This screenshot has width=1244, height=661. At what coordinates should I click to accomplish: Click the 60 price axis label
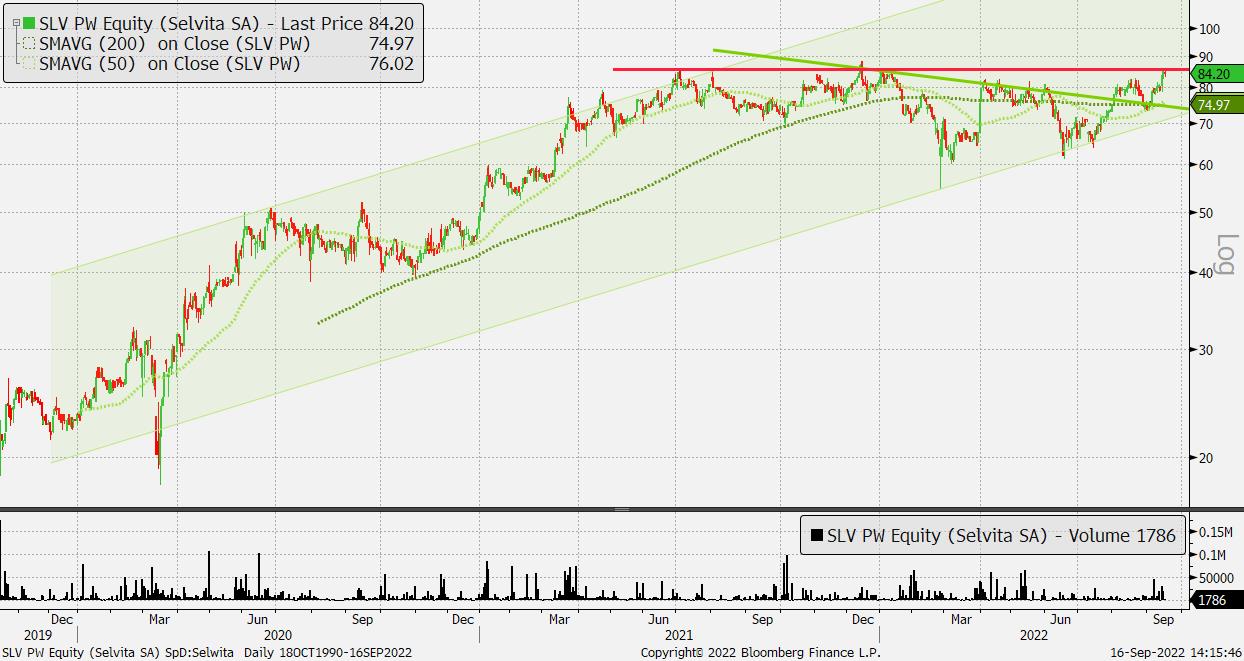tap(1205, 165)
